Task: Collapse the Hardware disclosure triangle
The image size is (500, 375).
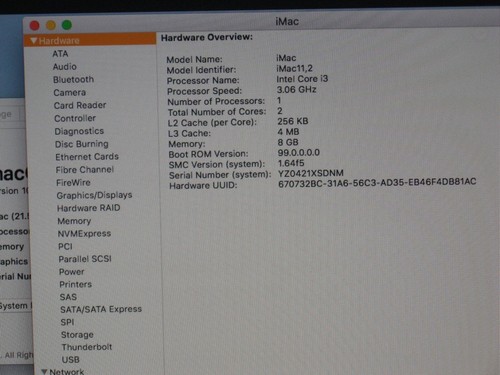Action: [x=34, y=41]
